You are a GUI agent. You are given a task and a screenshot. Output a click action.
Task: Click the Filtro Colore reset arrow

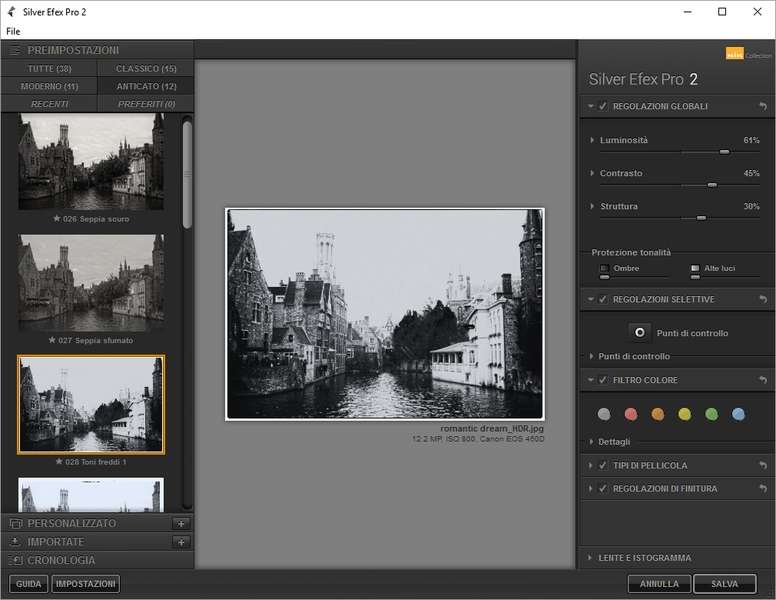(763, 380)
